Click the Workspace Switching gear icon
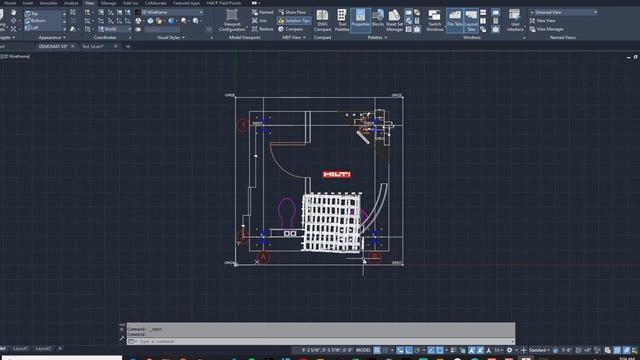 point(509,350)
